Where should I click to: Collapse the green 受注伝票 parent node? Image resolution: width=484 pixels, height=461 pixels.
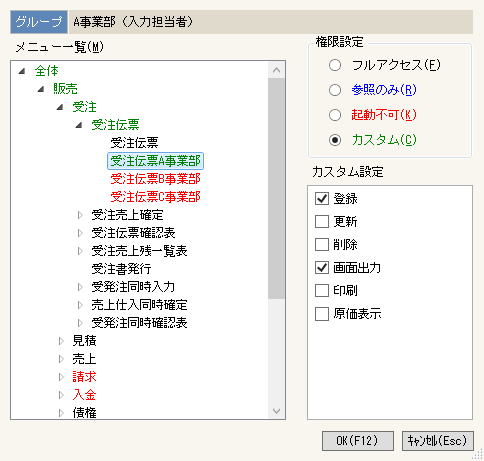[x=79, y=125]
